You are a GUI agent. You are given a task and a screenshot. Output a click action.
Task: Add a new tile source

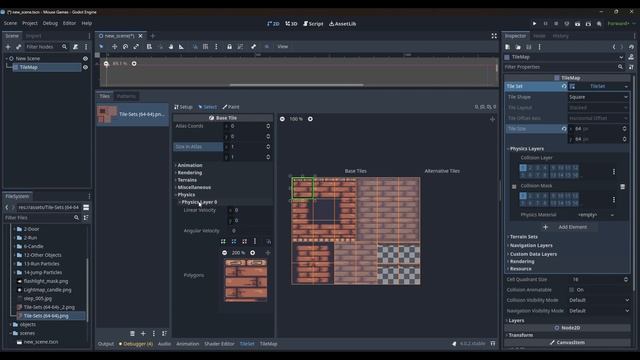143,333
